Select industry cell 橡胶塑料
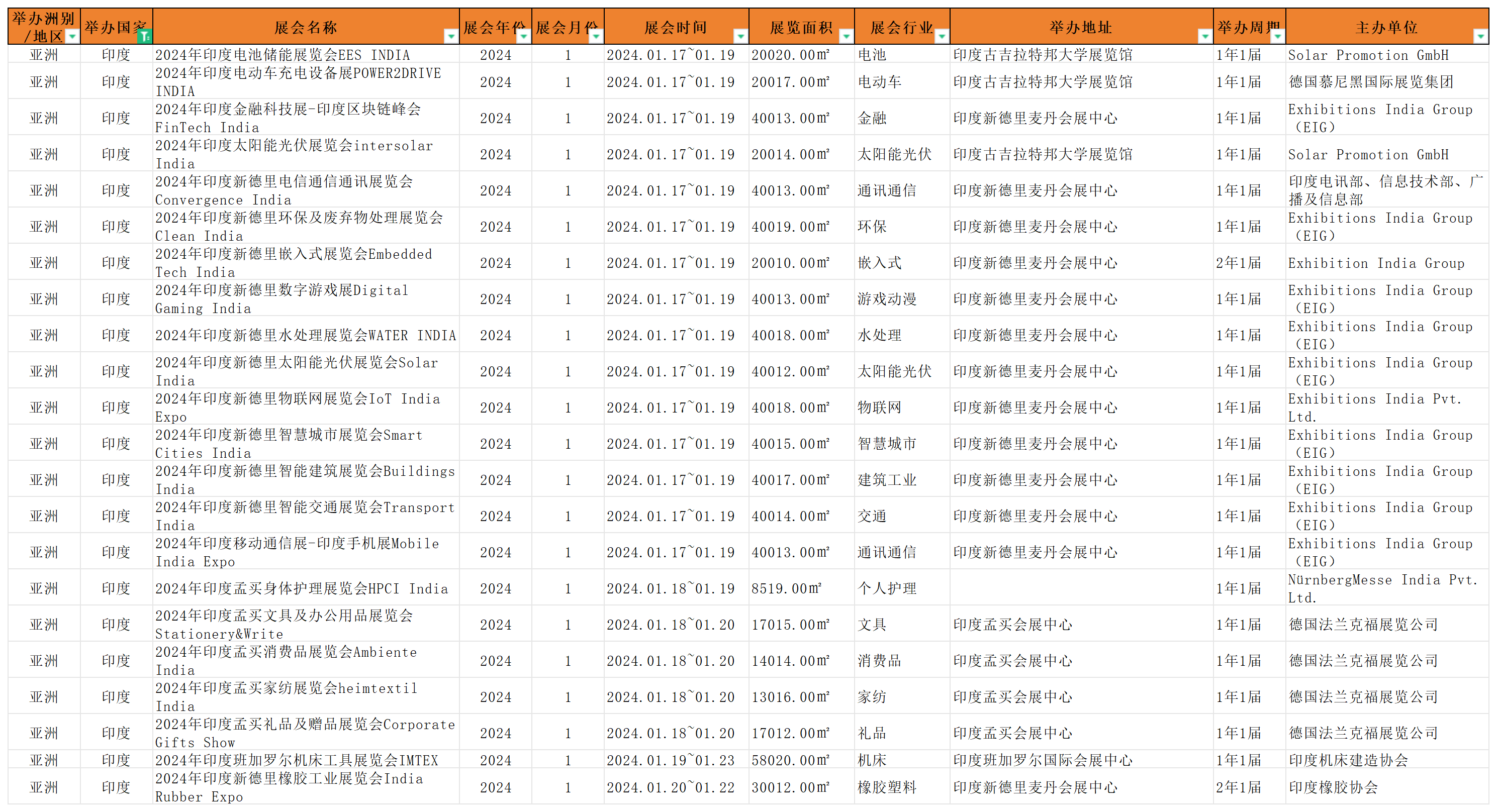The height and width of the screenshot is (812, 1497). pos(902,787)
